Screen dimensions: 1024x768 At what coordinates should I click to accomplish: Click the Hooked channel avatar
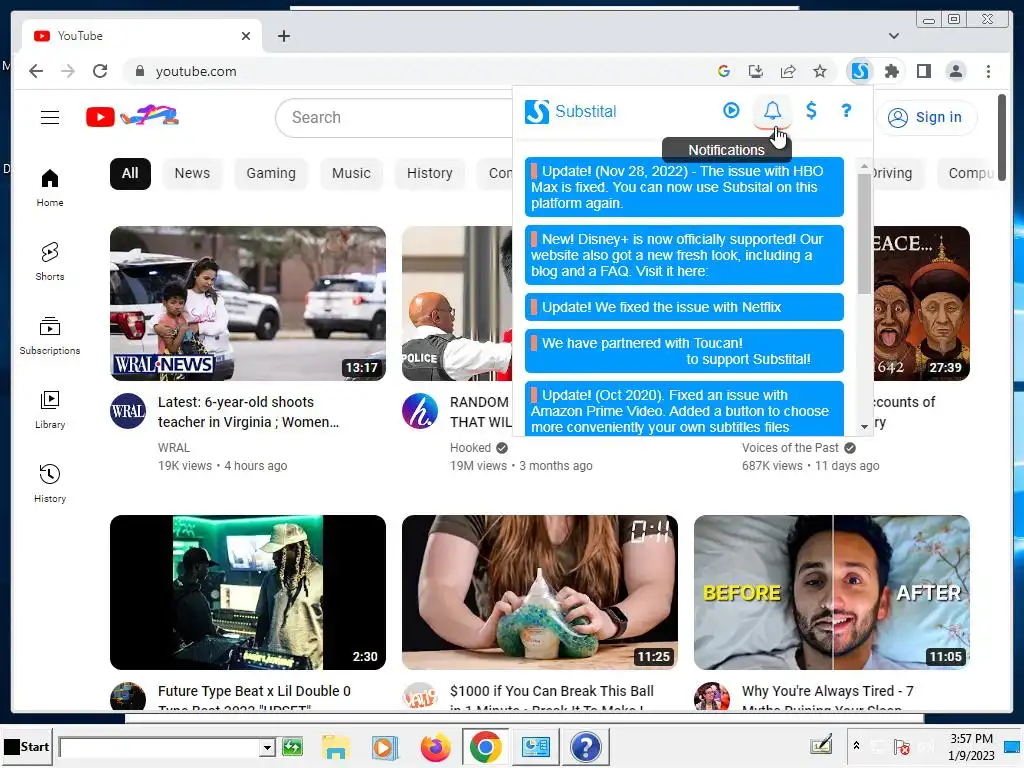(419, 411)
